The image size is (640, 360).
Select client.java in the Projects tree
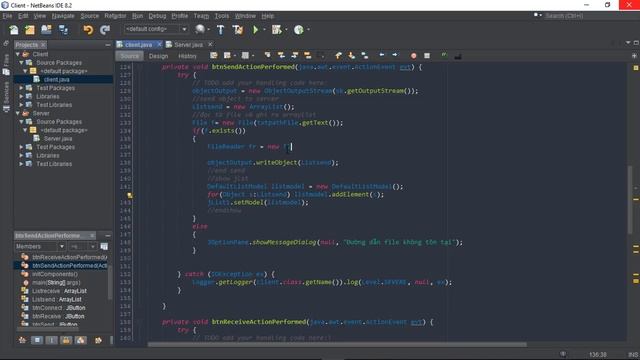(56, 80)
